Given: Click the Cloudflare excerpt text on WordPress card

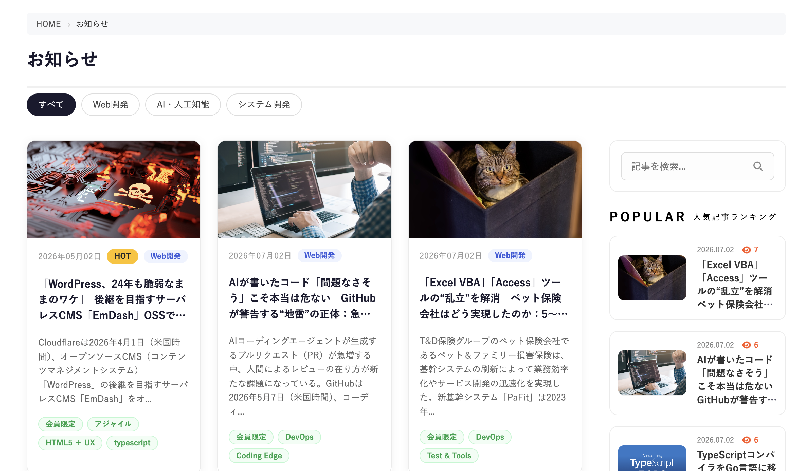Looking at the screenshot, I should pos(113,370).
